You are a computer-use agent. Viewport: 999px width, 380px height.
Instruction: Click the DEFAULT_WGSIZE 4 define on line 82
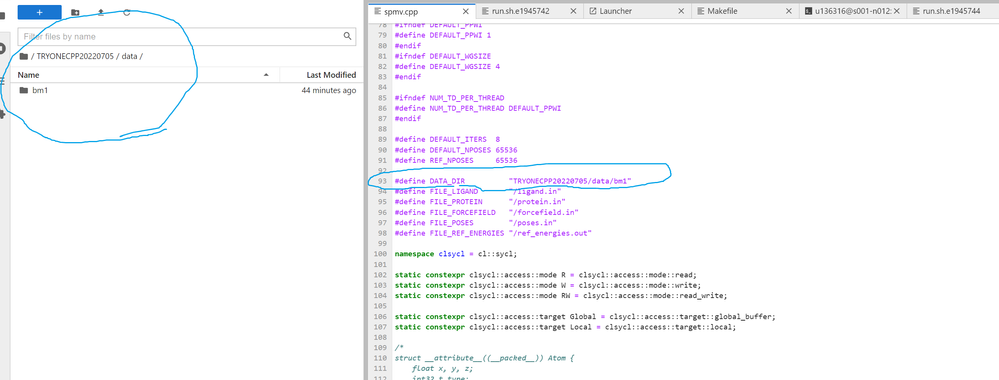coord(447,66)
